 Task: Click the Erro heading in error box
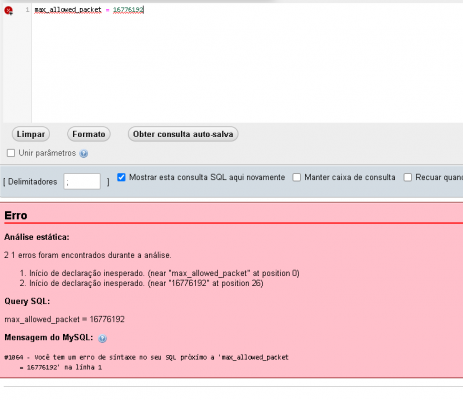pyautogui.click(x=16, y=215)
